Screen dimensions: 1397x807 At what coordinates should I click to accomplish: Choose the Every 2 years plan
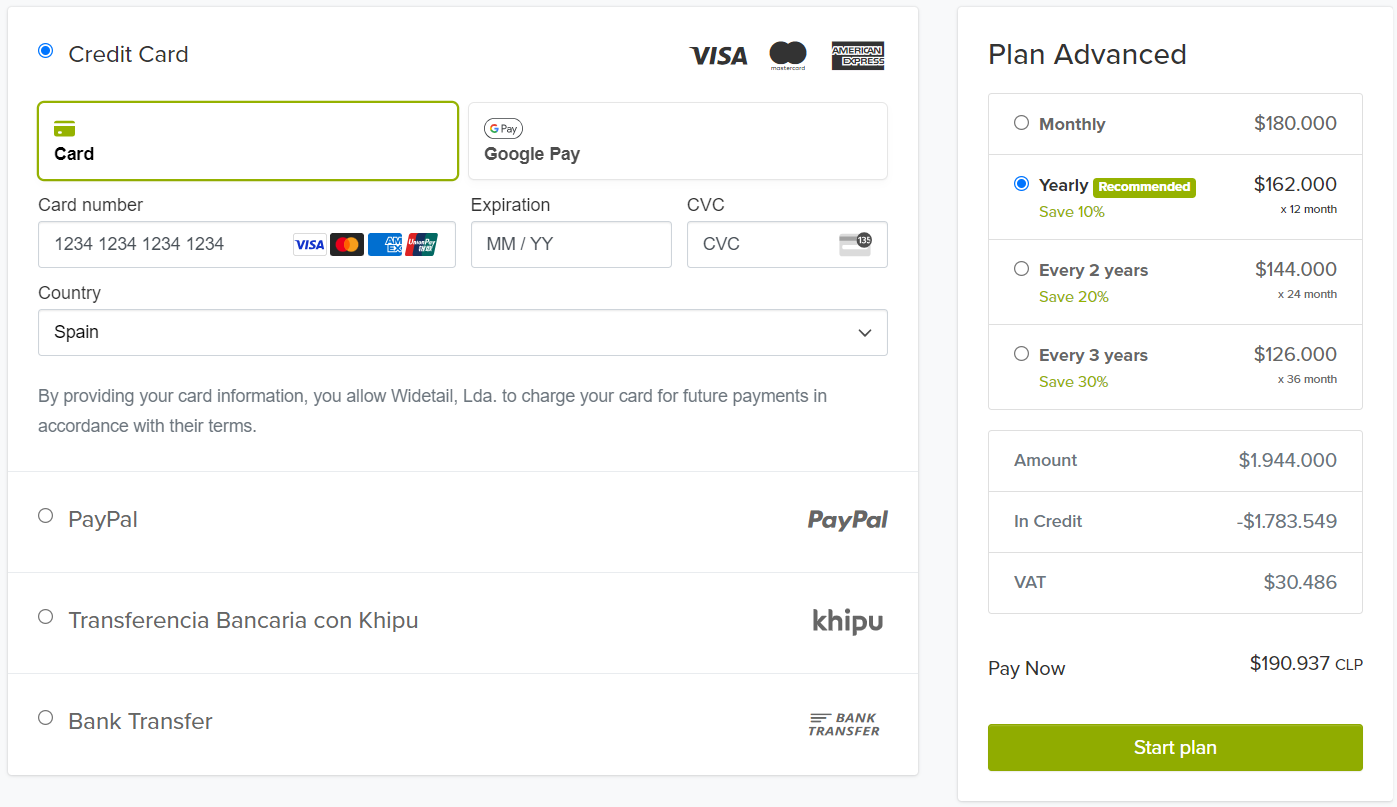tap(1021, 268)
